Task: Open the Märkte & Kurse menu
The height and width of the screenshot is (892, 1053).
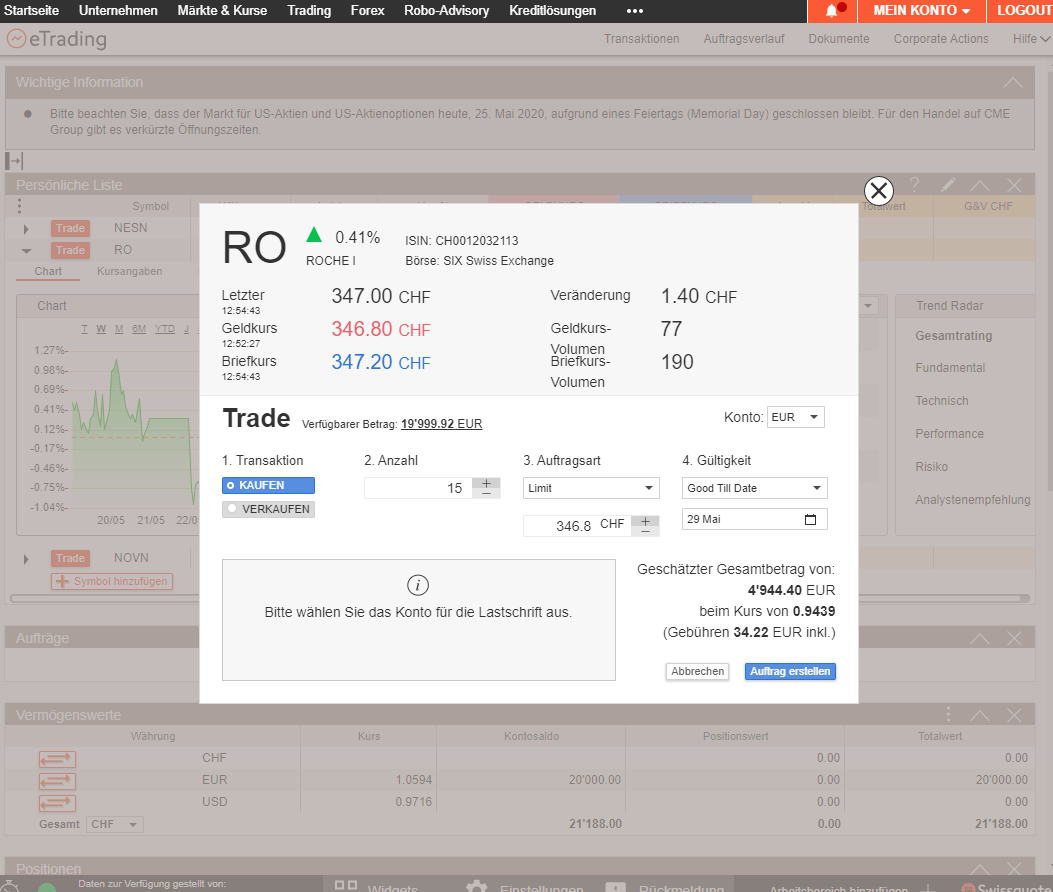Action: [x=222, y=11]
